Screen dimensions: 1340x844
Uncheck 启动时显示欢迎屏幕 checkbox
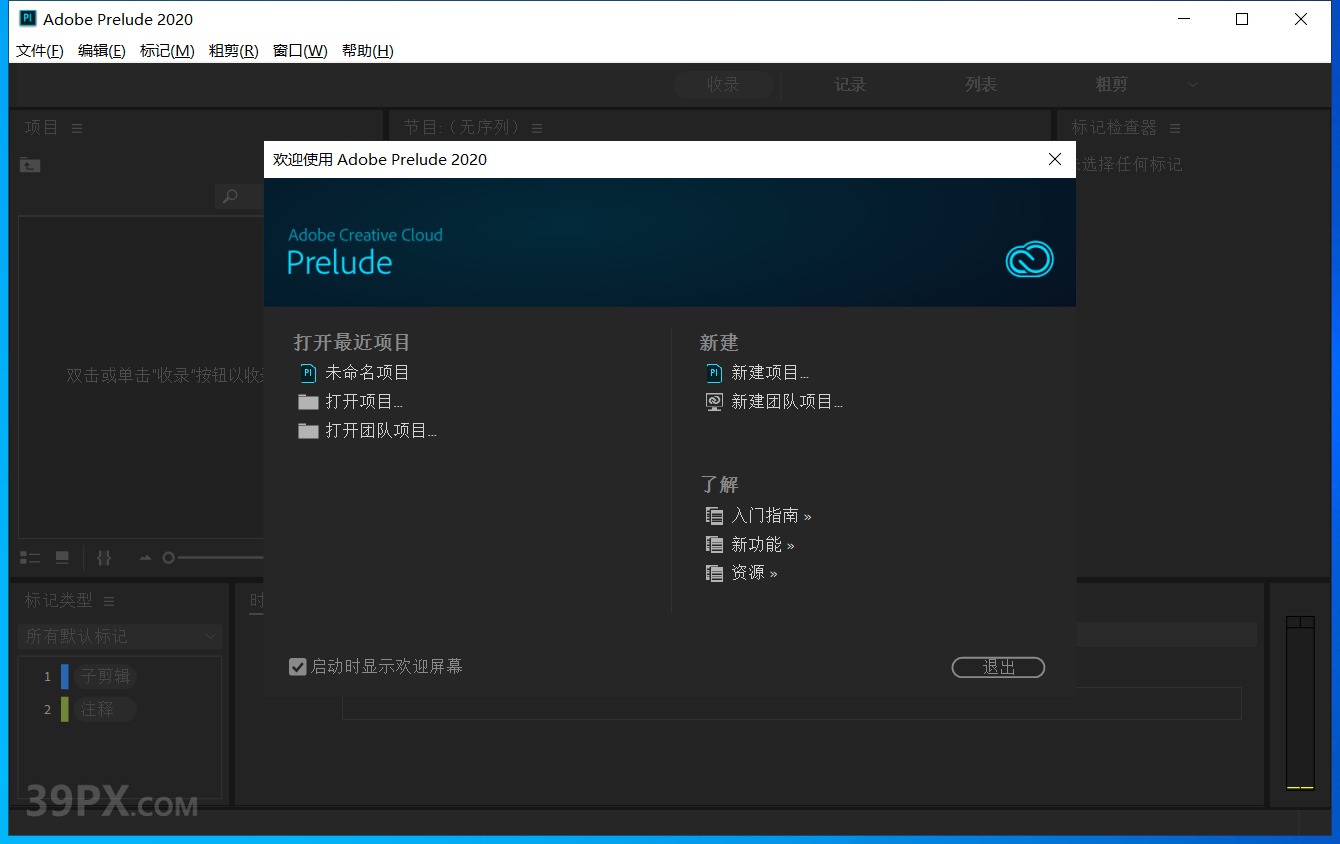297,667
